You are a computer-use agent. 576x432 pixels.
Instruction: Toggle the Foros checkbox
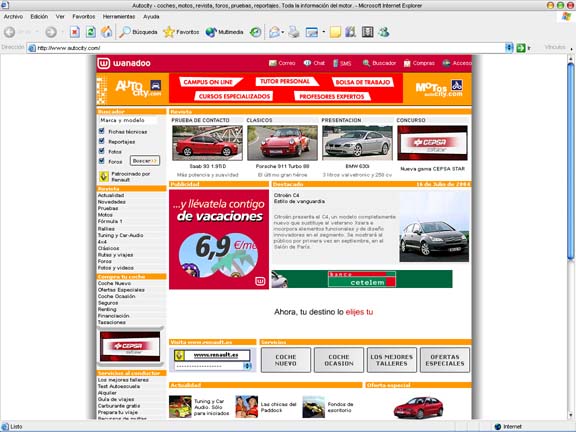102,161
